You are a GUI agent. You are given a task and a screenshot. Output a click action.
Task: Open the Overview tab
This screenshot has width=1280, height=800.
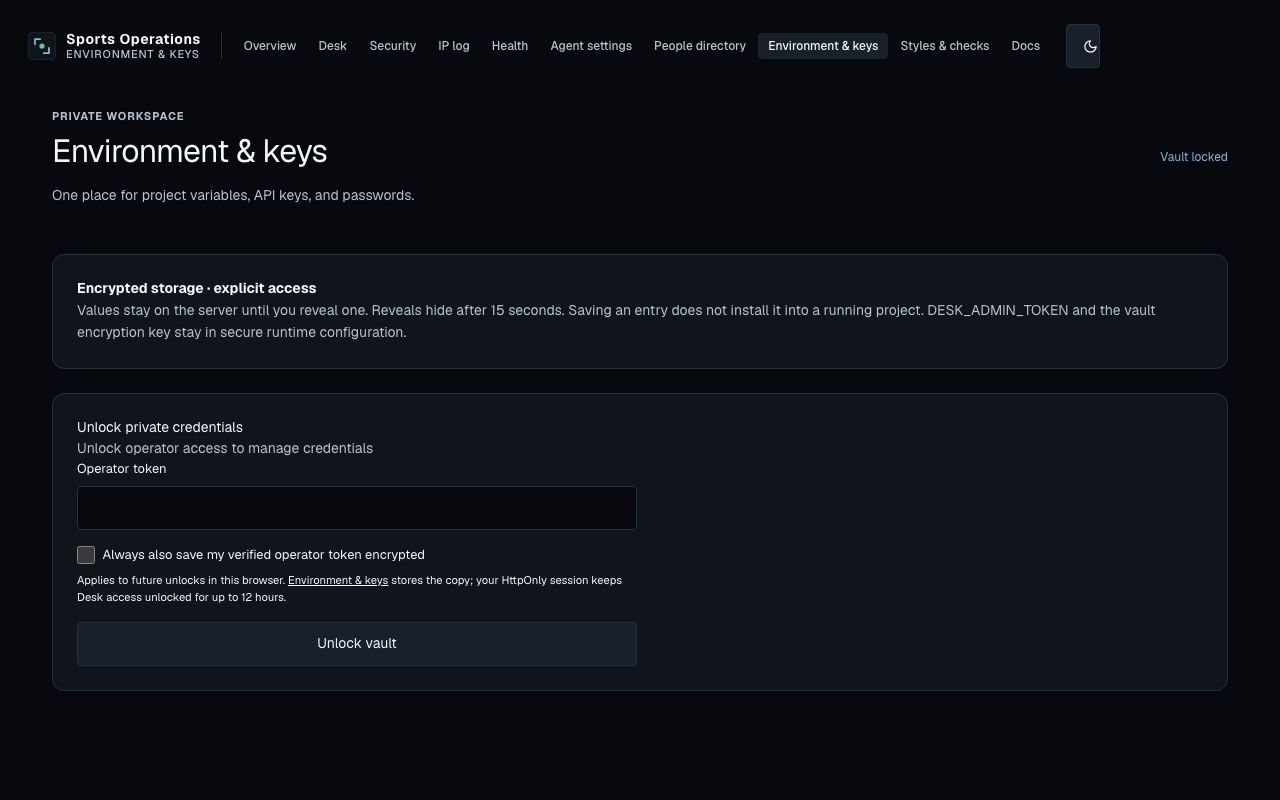[x=270, y=46]
